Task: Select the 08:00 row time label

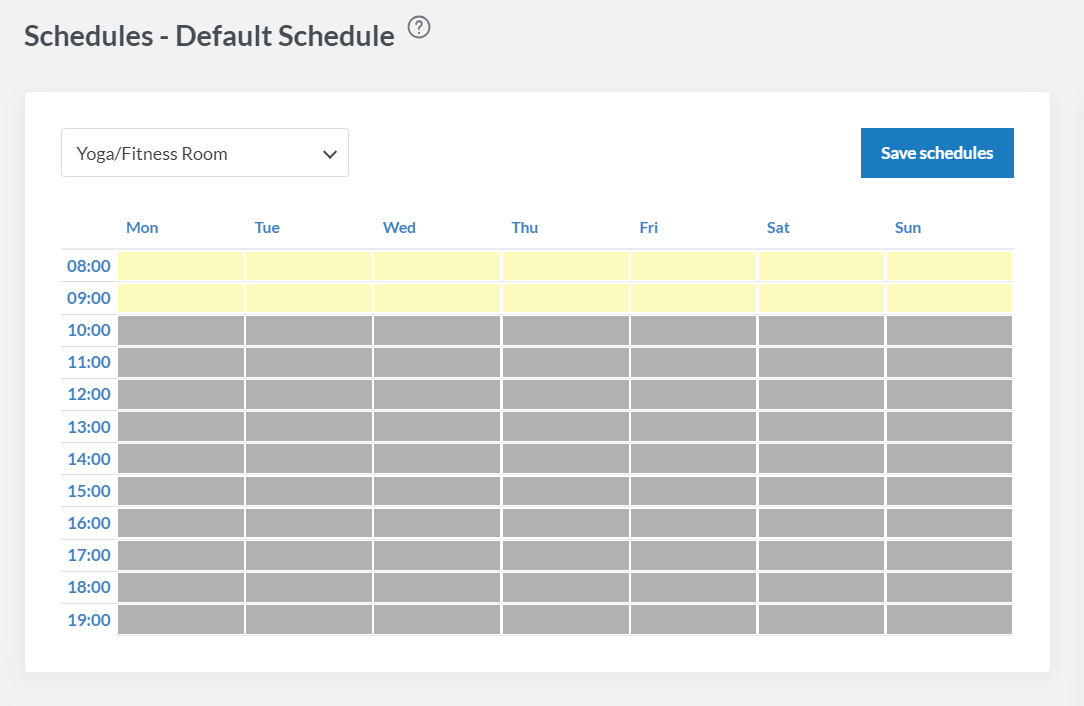Action: coord(88,267)
